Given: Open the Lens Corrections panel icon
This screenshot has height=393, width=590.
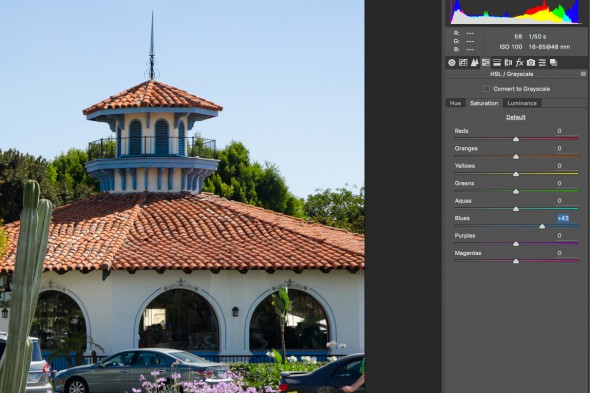Looking at the screenshot, I should point(508,62).
